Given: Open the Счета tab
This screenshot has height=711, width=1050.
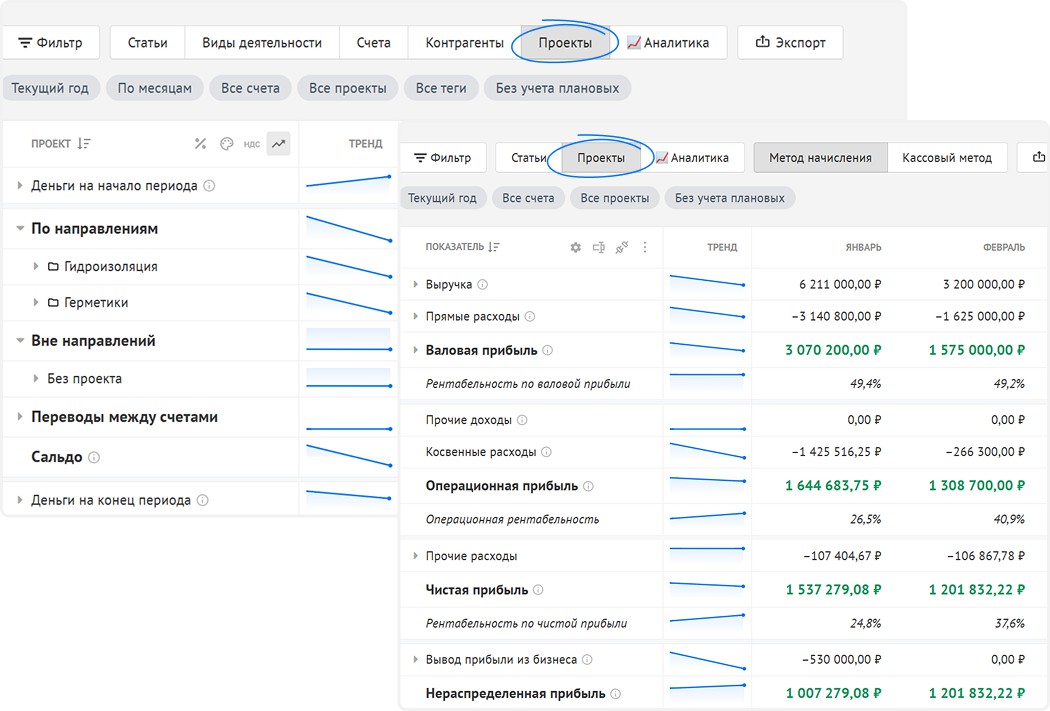Looking at the screenshot, I should (x=373, y=43).
